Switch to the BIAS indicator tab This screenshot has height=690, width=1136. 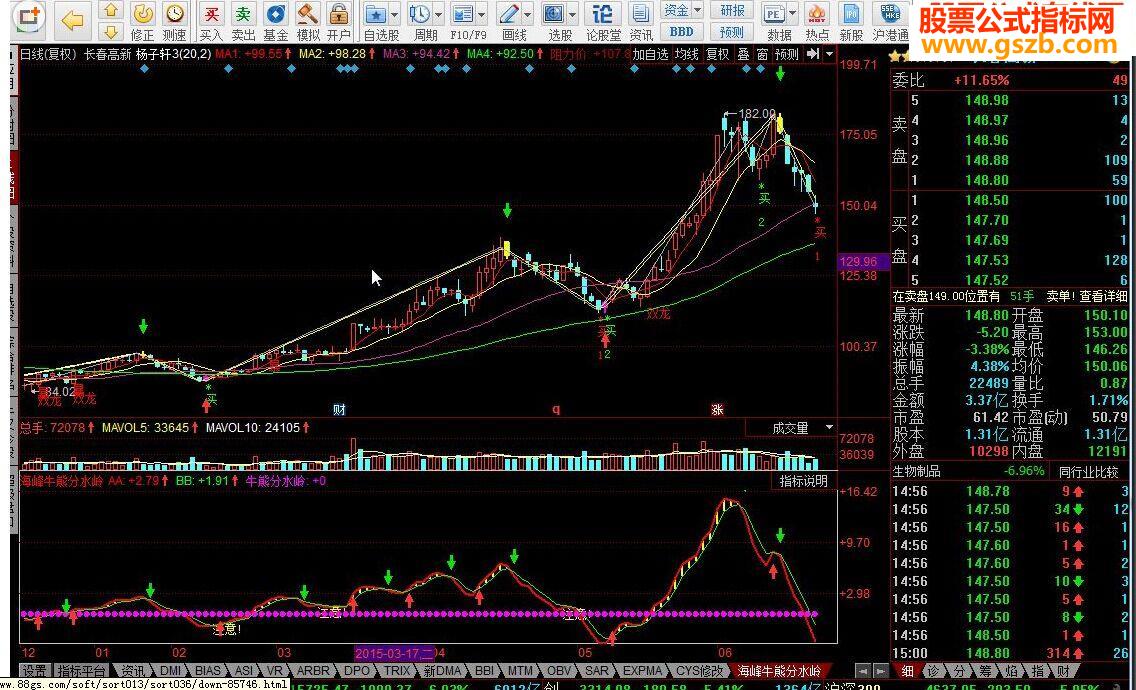point(208,670)
